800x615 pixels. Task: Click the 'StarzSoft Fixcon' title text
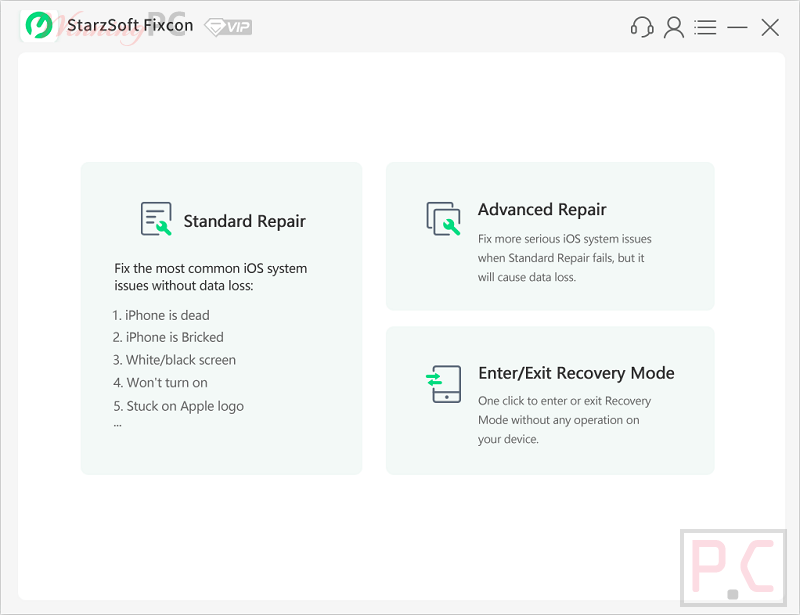coord(130,26)
